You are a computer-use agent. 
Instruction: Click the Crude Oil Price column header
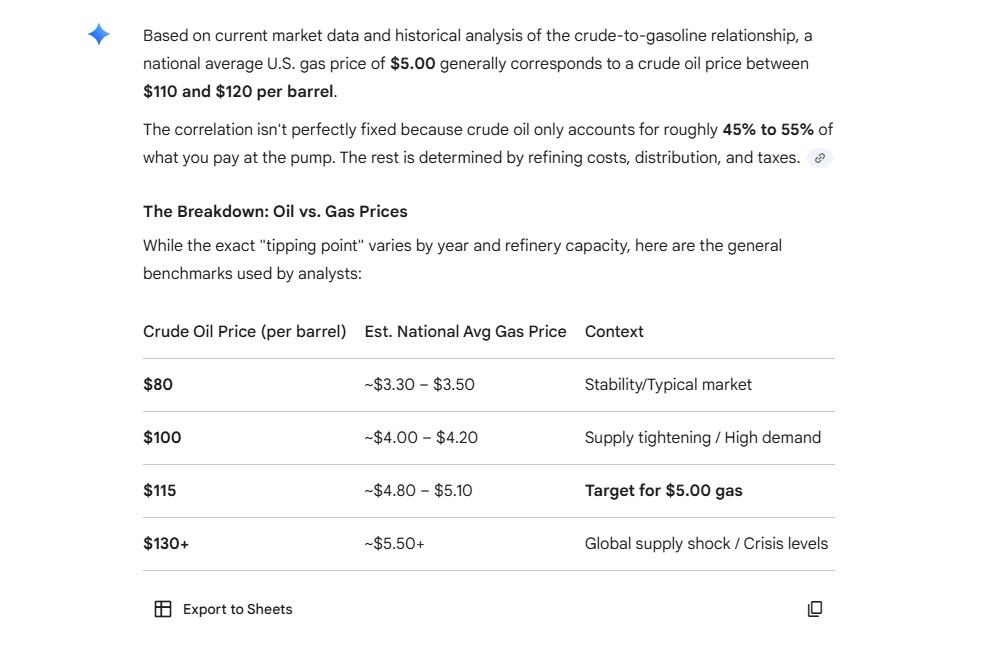pyautogui.click(x=244, y=331)
